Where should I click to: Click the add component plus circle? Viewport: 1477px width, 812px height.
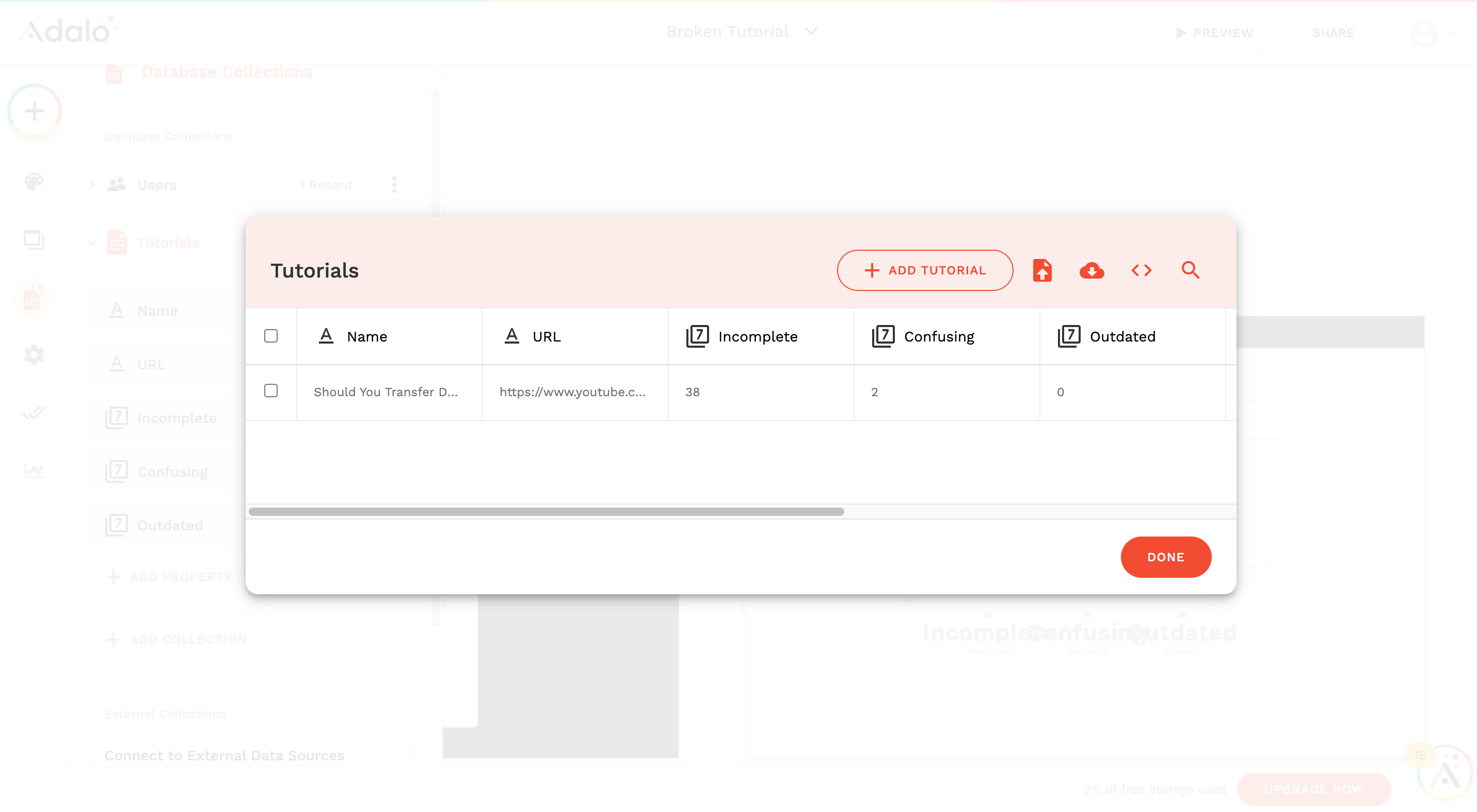35,110
